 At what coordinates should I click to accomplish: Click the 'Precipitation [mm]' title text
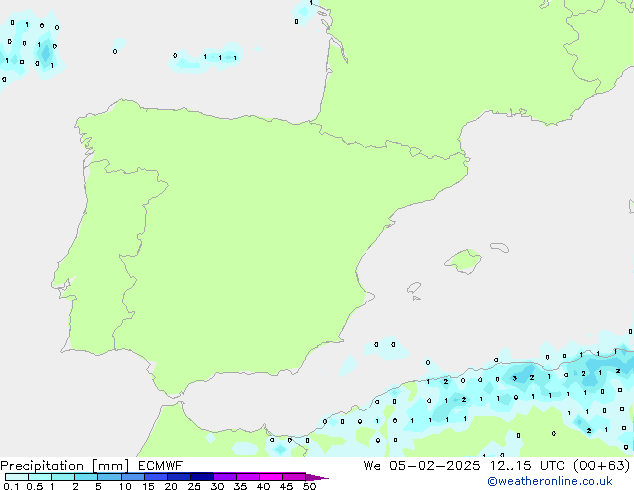[65, 466]
